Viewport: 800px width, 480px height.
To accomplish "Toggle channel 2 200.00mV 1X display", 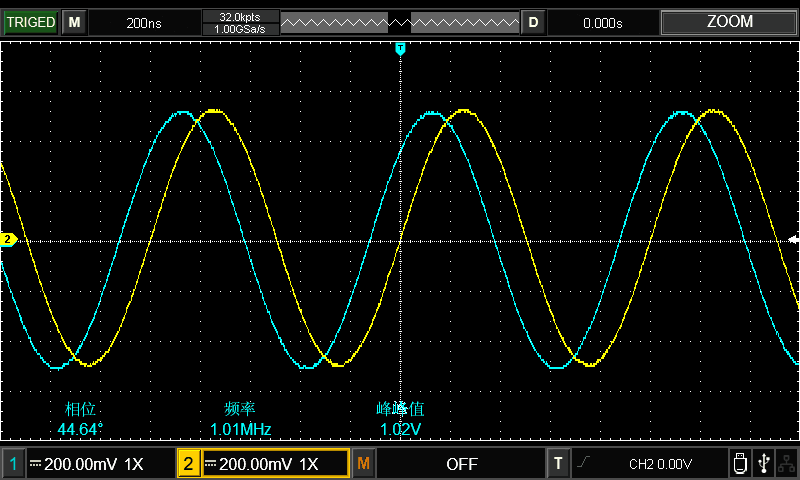I will pyautogui.click(x=274, y=464).
